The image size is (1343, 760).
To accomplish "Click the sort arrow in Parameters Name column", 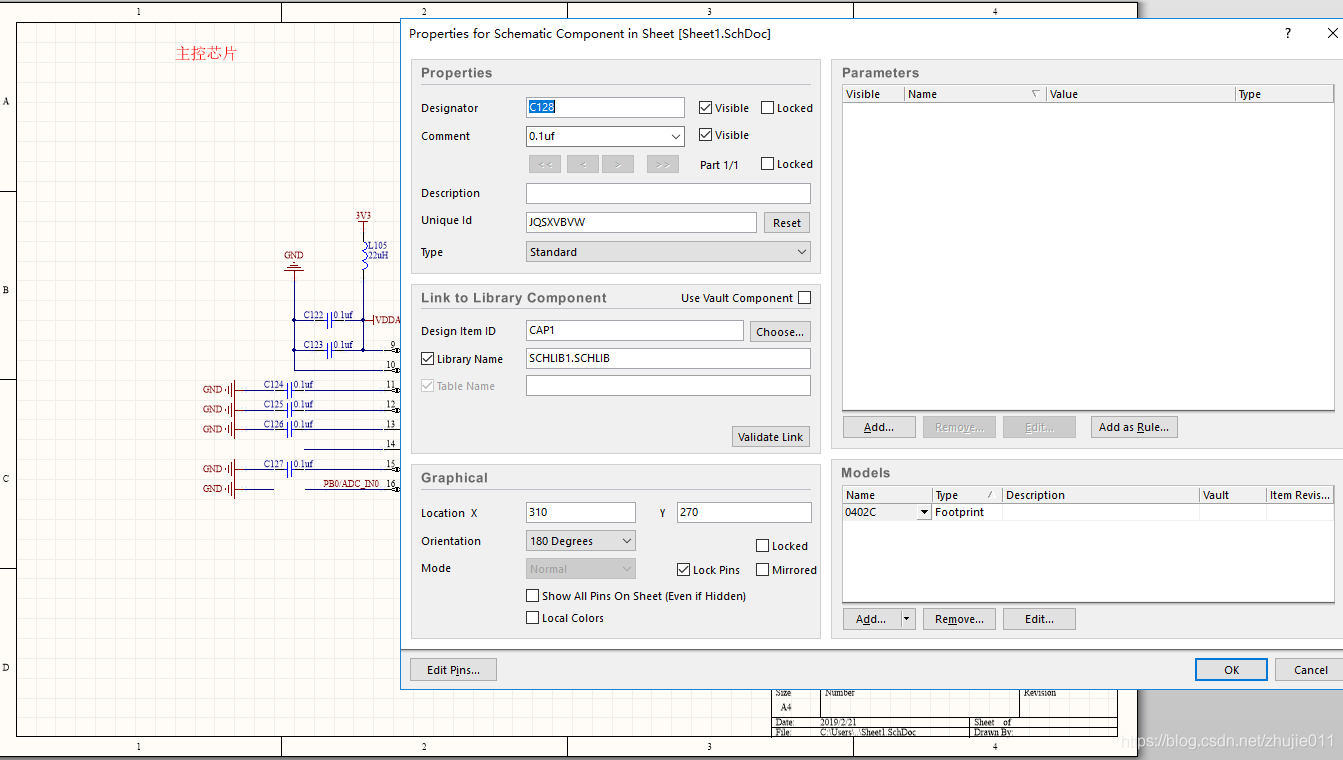I will [1036, 94].
